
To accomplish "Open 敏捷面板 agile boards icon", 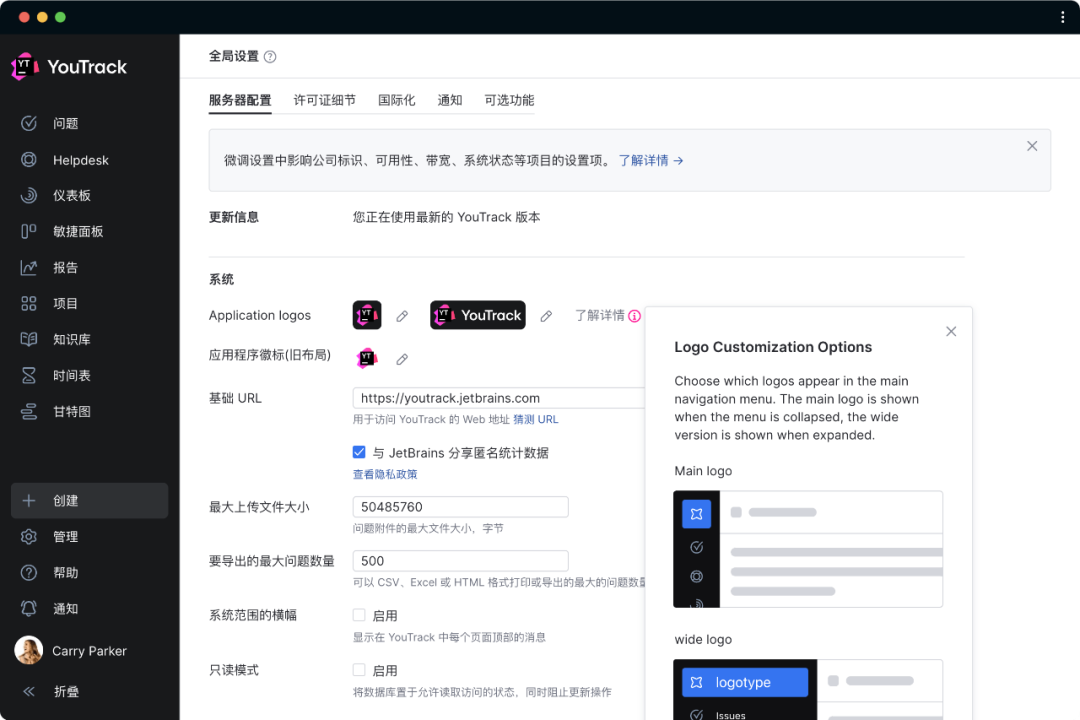I will pos(29,232).
